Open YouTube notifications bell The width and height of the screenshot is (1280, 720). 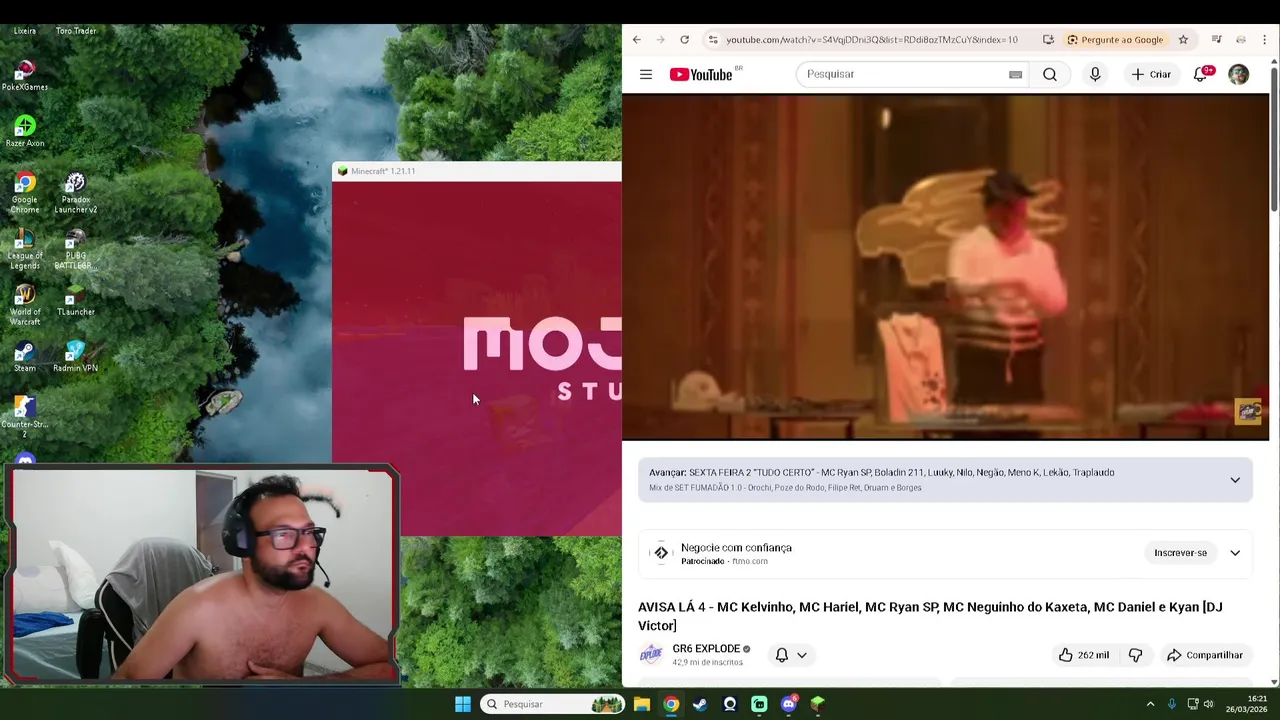[1201, 74]
